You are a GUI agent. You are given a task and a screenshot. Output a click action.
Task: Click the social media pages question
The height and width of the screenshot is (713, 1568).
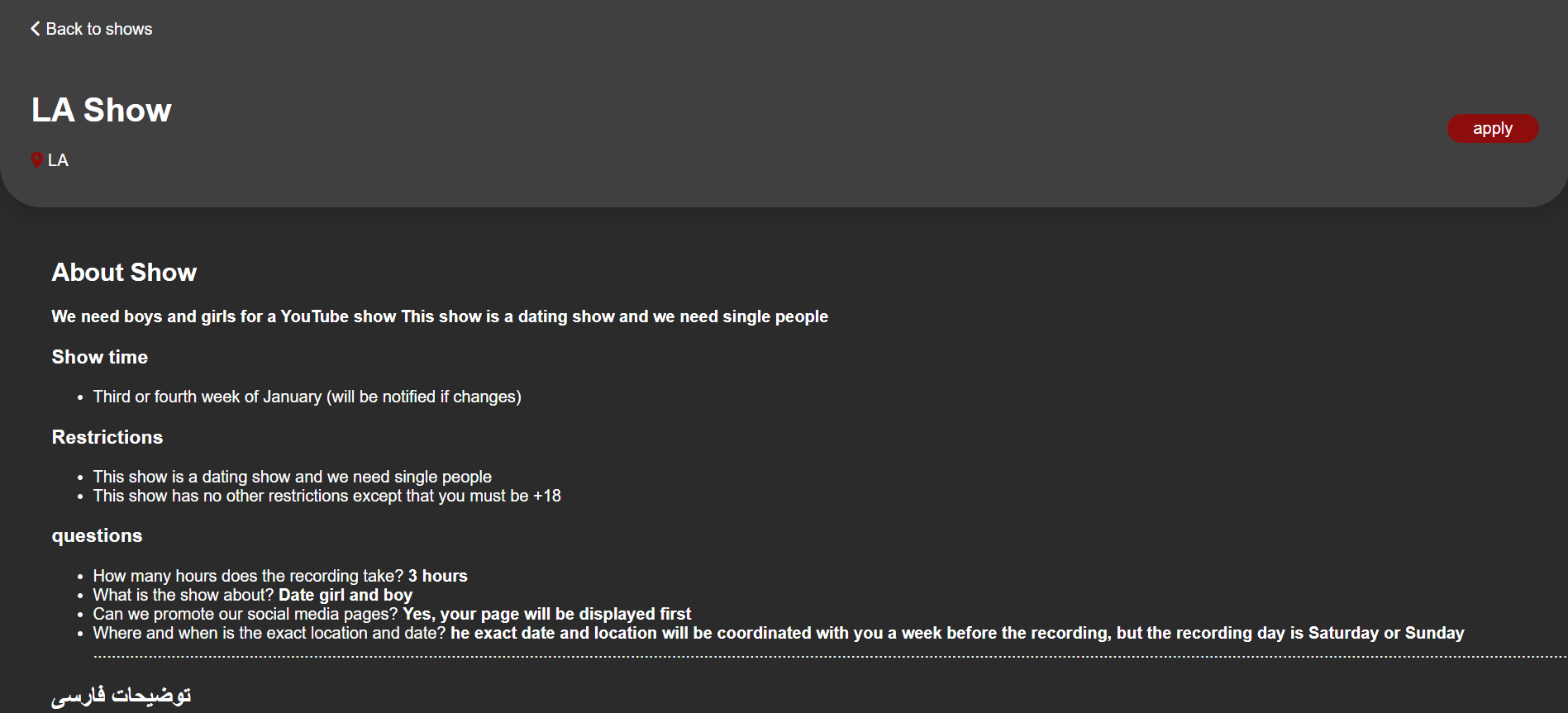coord(392,614)
